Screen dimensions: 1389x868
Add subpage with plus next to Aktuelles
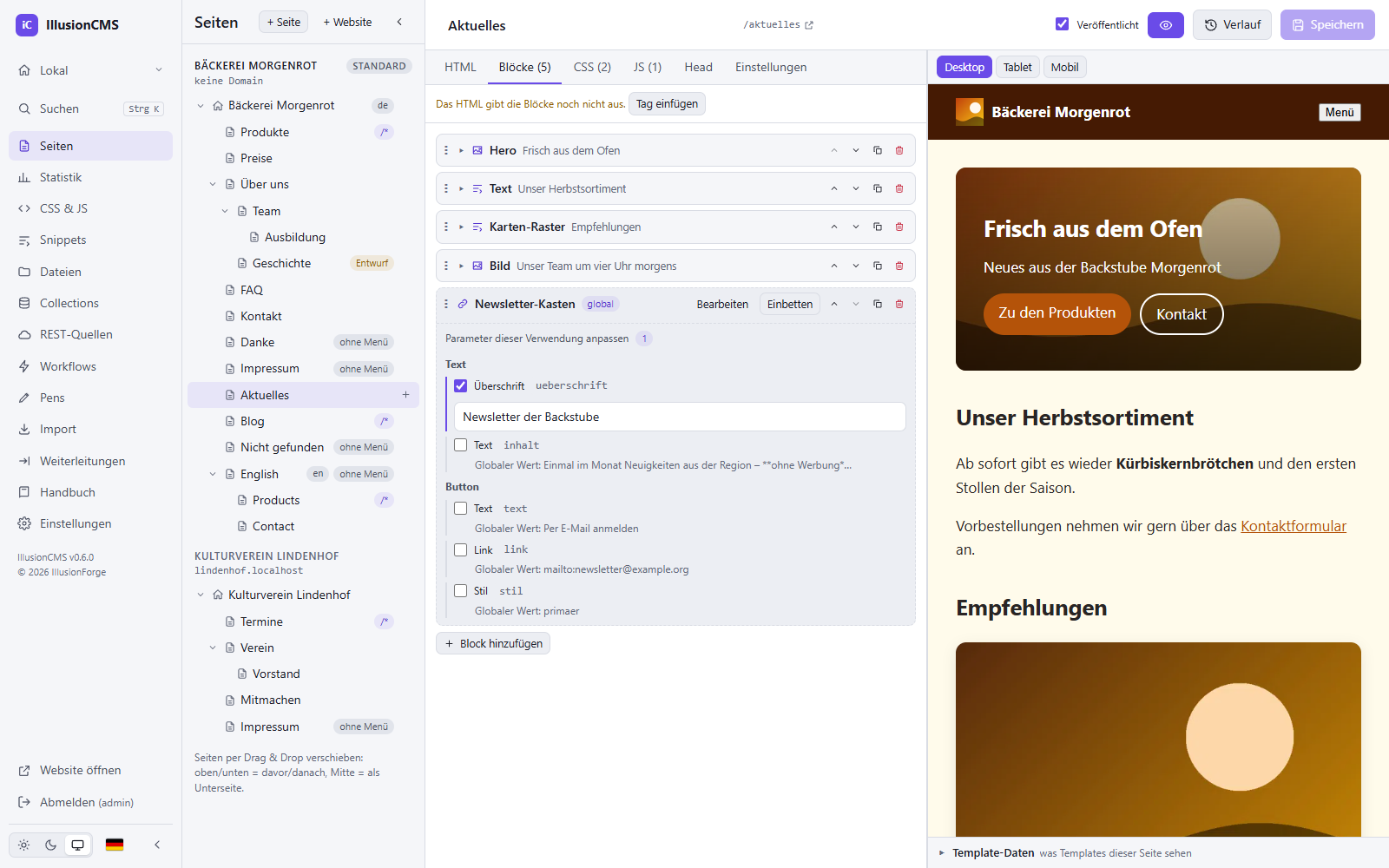tap(405, 395)
